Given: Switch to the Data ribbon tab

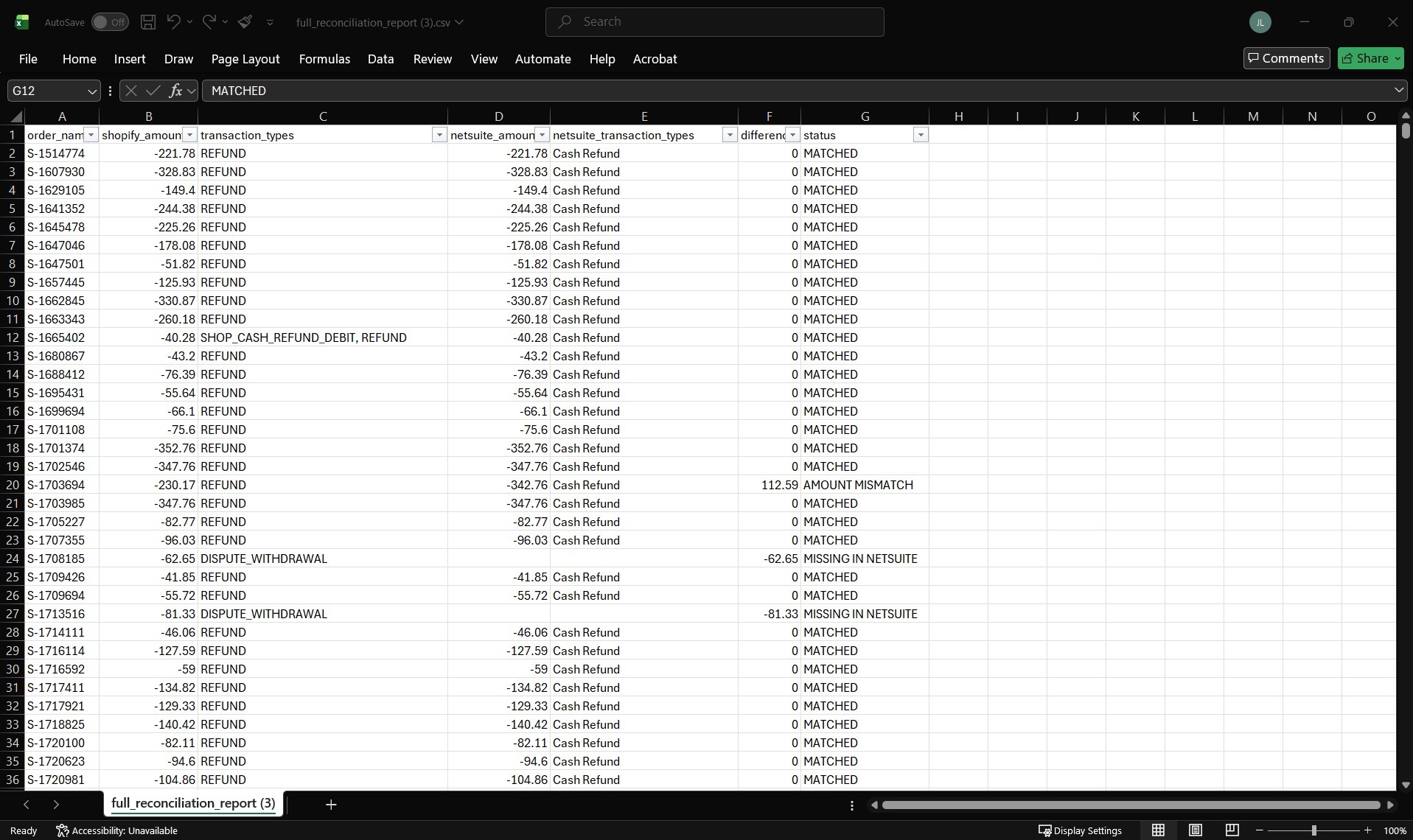Looking at the screenshot, I should (380, 59).
